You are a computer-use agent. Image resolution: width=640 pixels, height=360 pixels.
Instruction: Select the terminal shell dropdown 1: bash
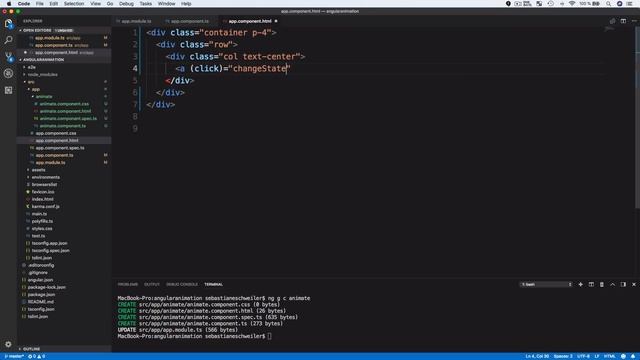(546, 284)
